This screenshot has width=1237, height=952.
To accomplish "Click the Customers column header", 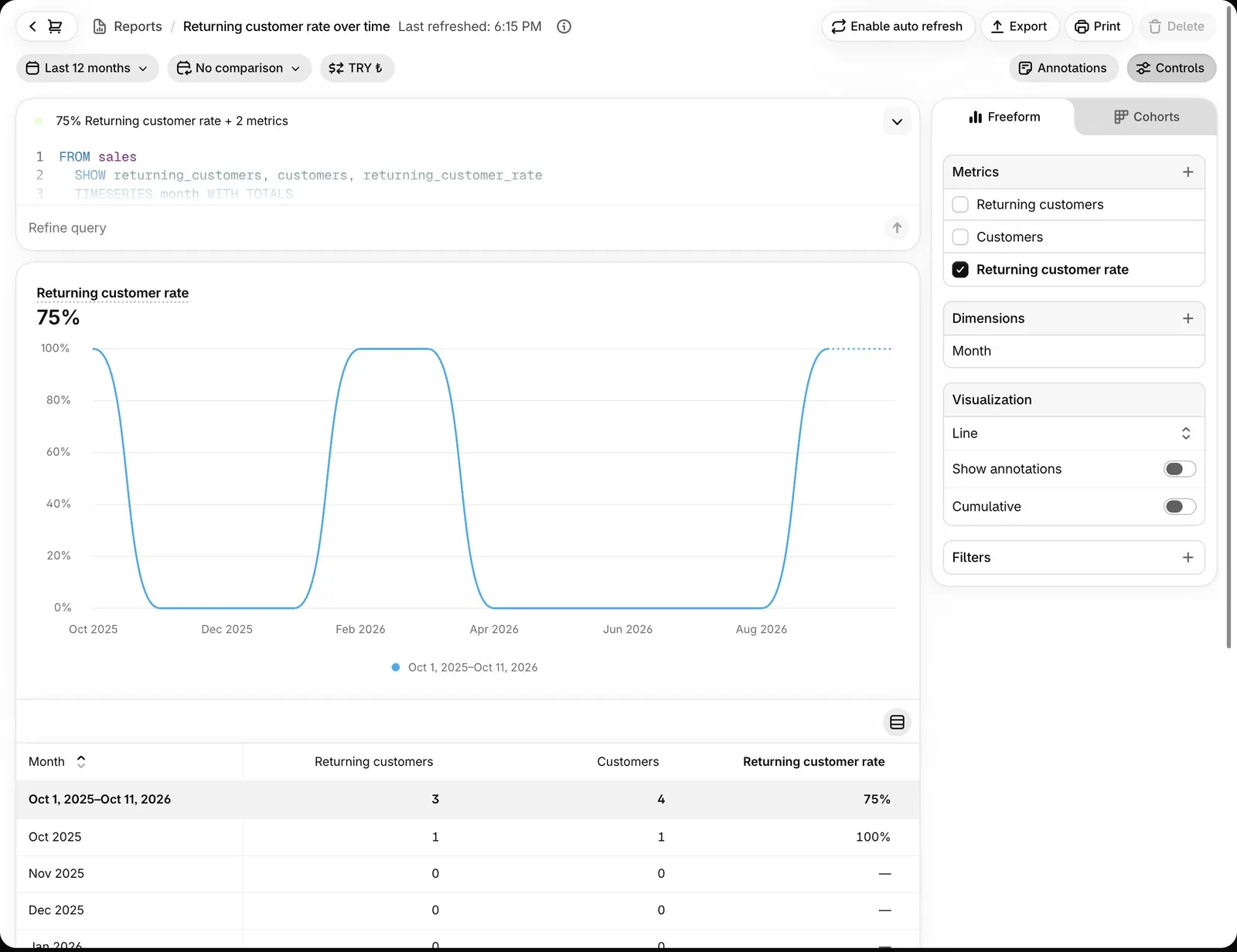I will (628, 762).
